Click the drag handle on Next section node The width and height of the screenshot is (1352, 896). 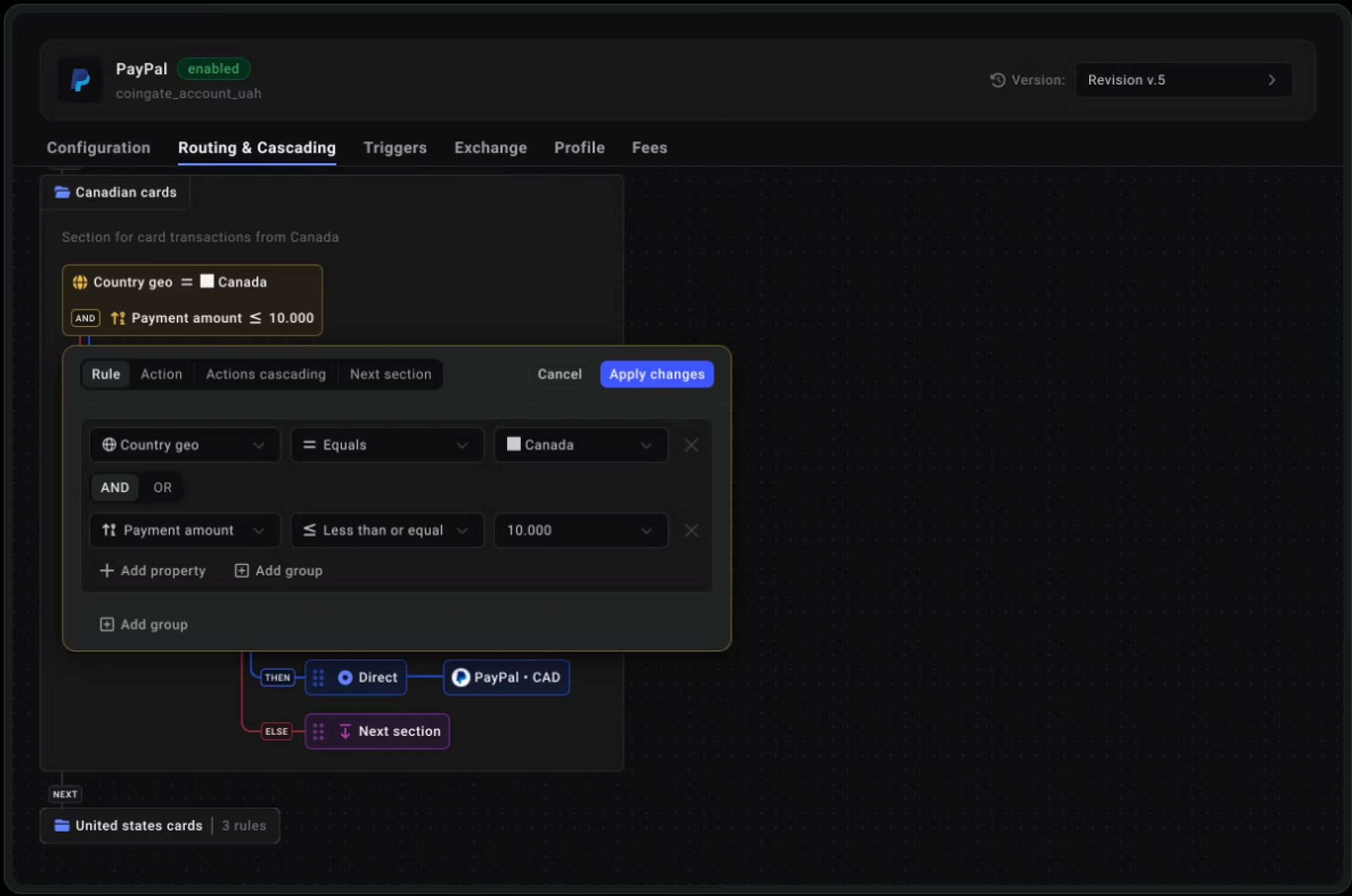pos(318,732)
